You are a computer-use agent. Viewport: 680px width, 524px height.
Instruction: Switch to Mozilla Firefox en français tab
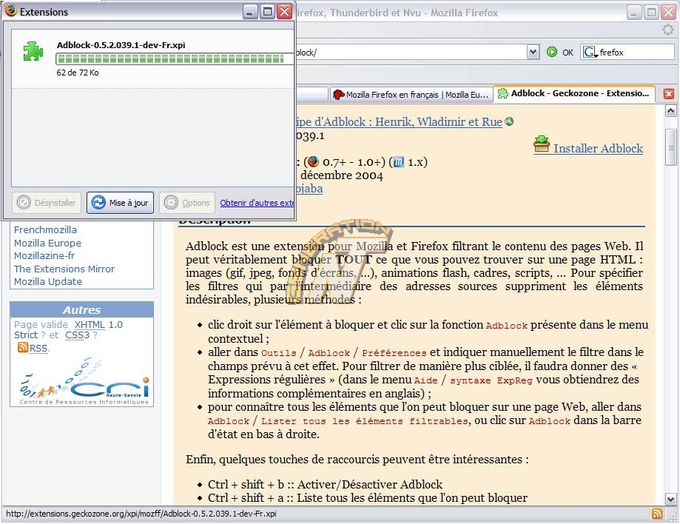point(412,95)
